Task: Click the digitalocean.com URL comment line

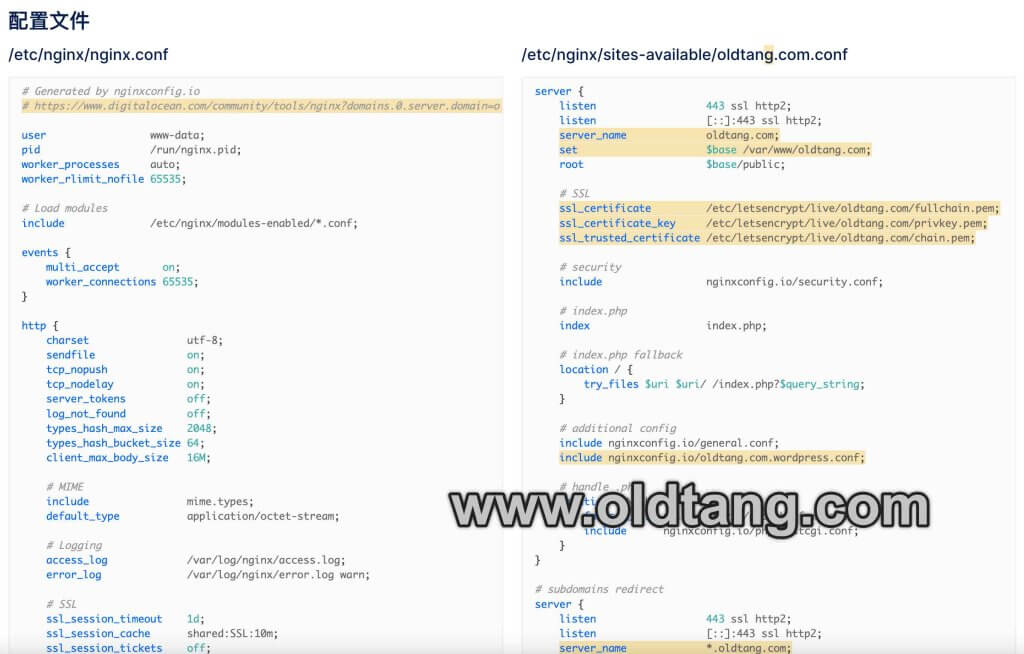Action: point(260,106)
